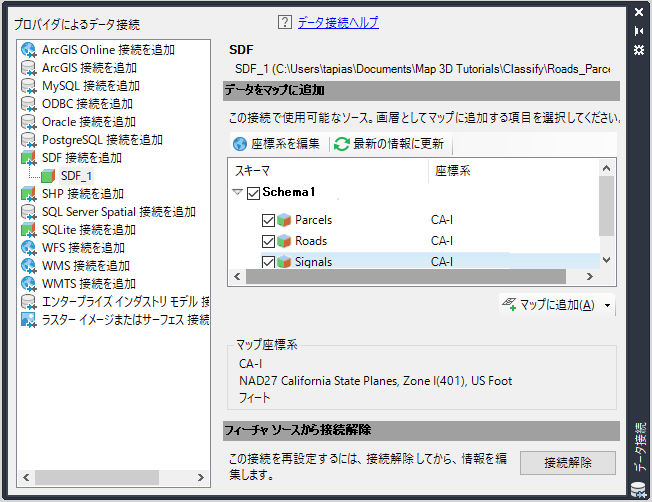Click the Signals row CA-I coordinate cell
Image resolution: width=652 pixels, height=502 pixels.
click(442, 262)
